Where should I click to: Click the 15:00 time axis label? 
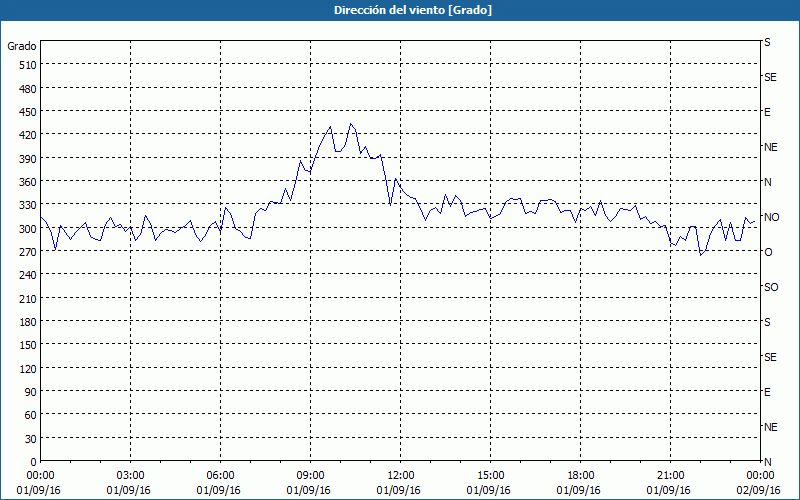click(490, 476)
